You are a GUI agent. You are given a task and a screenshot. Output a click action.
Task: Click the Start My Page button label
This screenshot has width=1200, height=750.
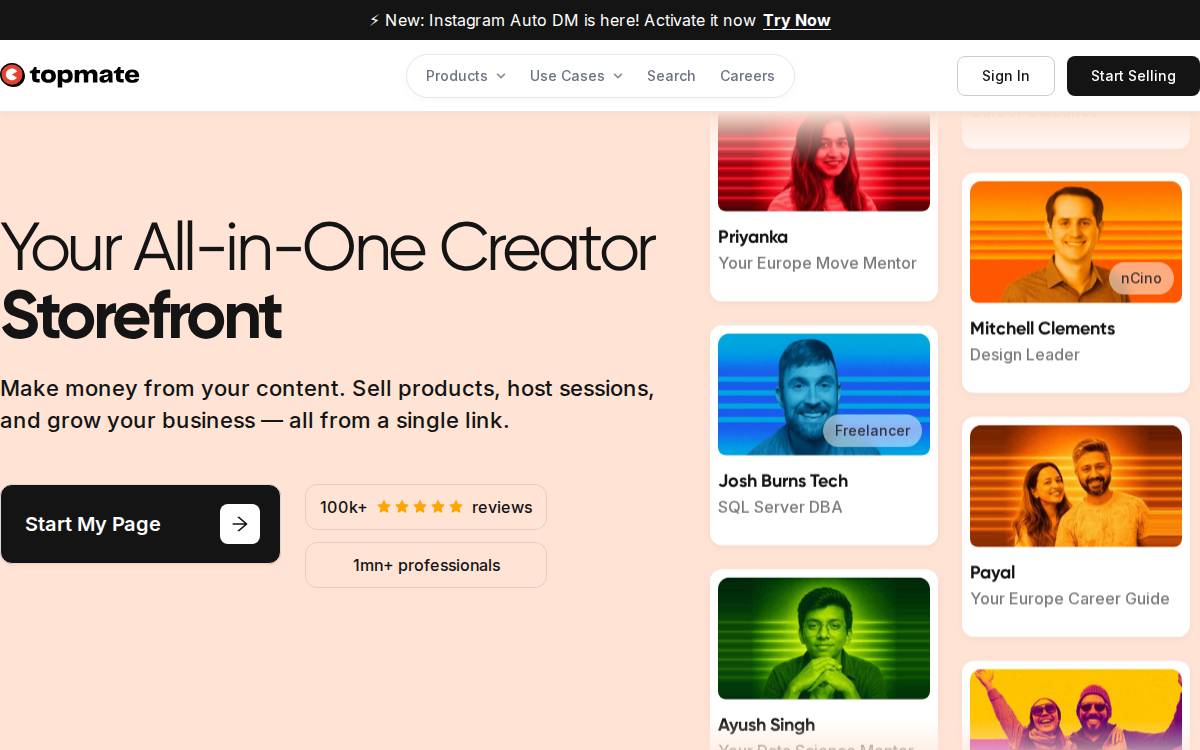click(93, 524)
